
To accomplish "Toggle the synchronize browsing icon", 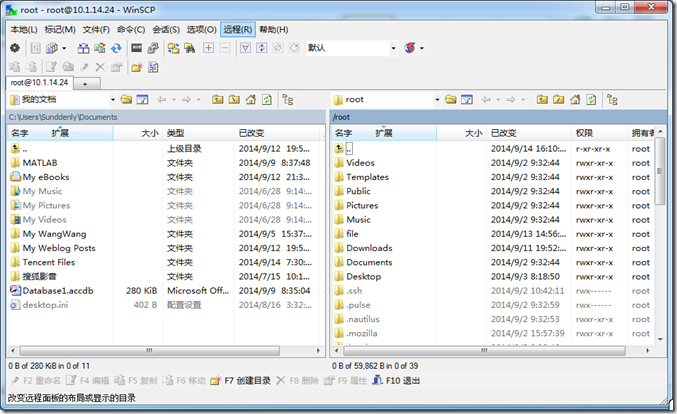I will point(174,48).
